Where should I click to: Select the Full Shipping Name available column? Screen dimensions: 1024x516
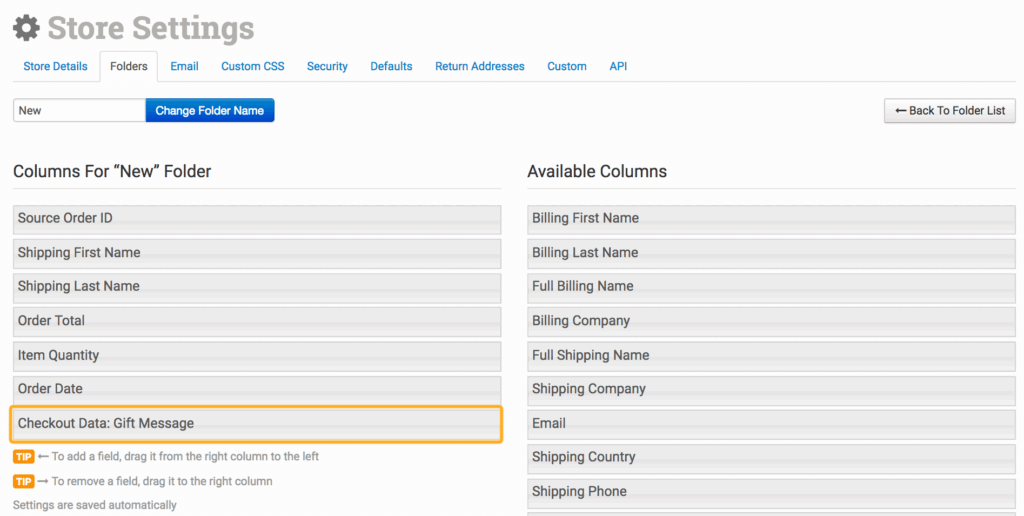771,355
